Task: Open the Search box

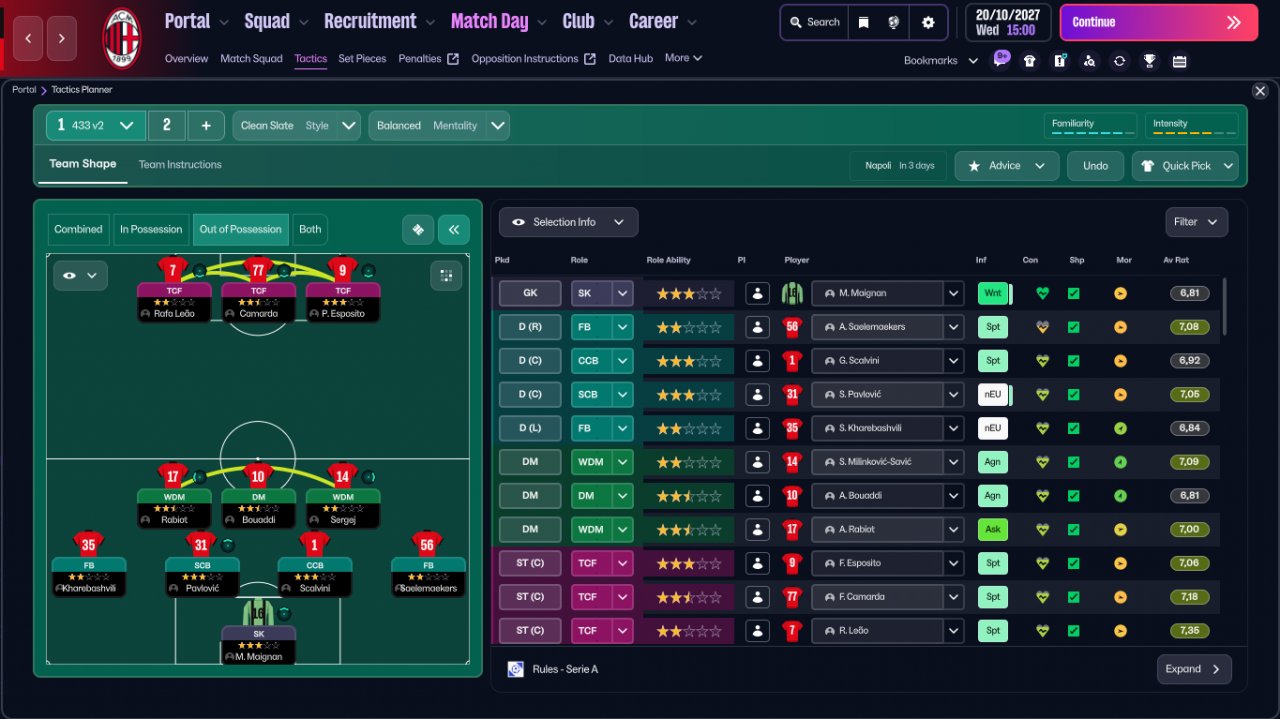Action: [815, 22]
